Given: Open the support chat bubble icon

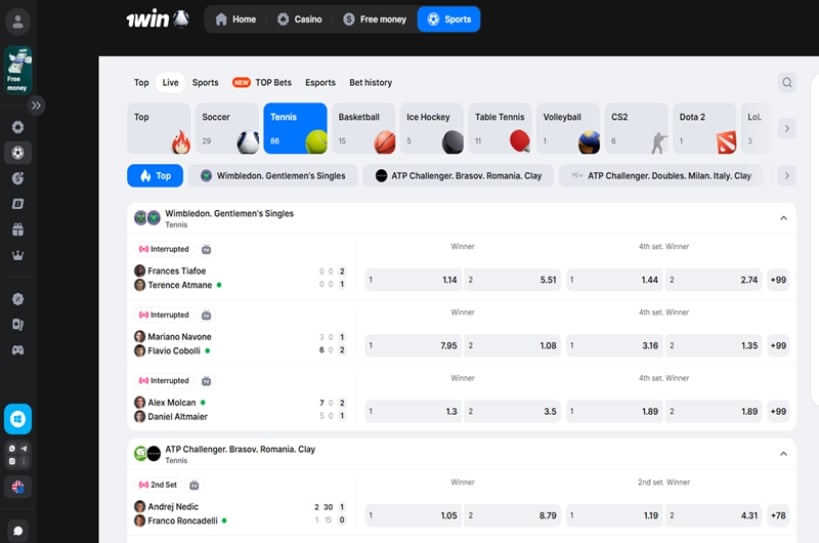Looking at the screenshot, I should [18, 531].
